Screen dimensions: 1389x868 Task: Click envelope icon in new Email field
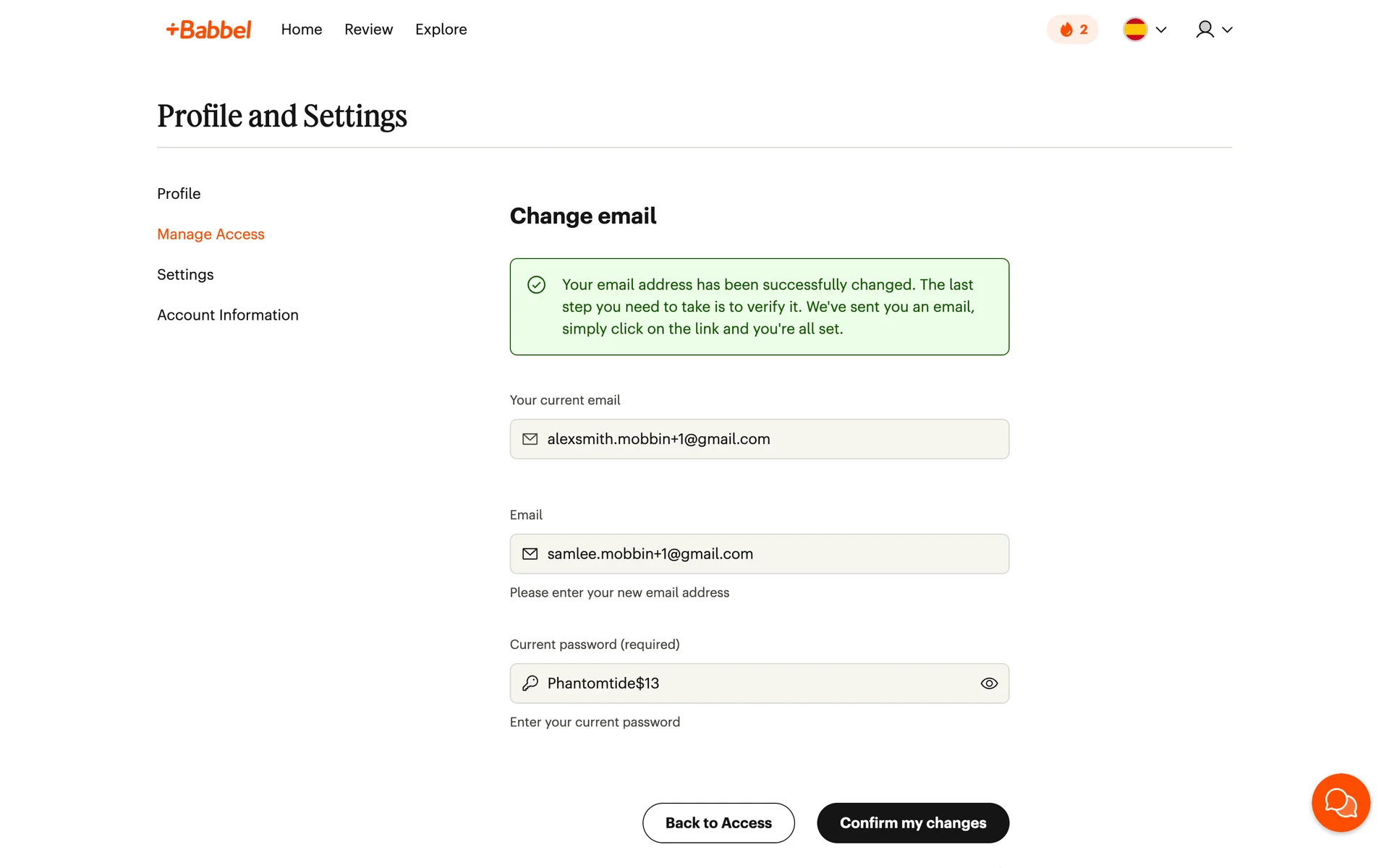click(x=530, y=554)
